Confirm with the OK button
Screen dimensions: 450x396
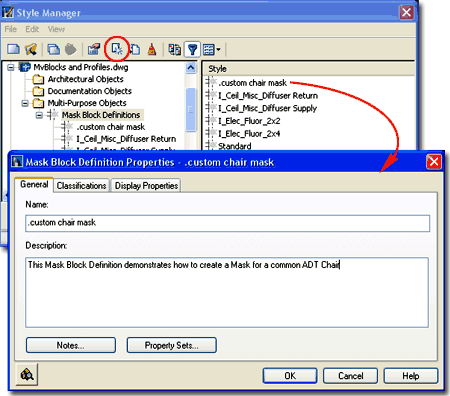click(x=290, y=376)
